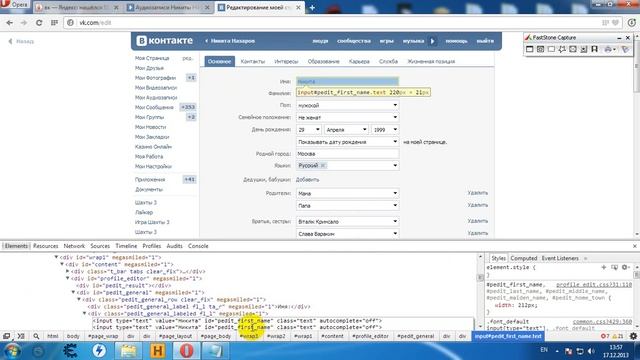
Task: Click the VK music play button icon
Action: point(433,41)
